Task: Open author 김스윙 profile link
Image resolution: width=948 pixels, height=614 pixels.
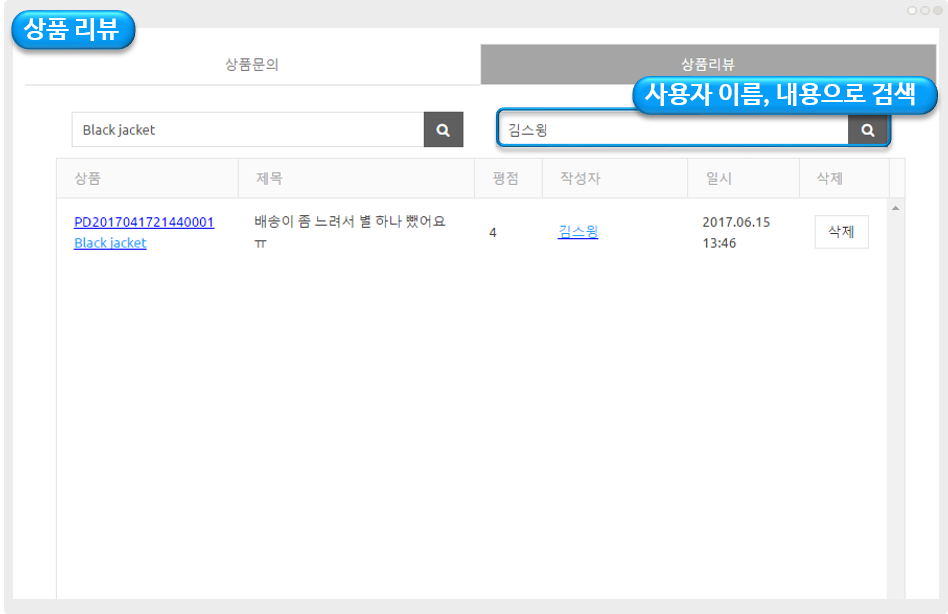Action: click(578, 232)
